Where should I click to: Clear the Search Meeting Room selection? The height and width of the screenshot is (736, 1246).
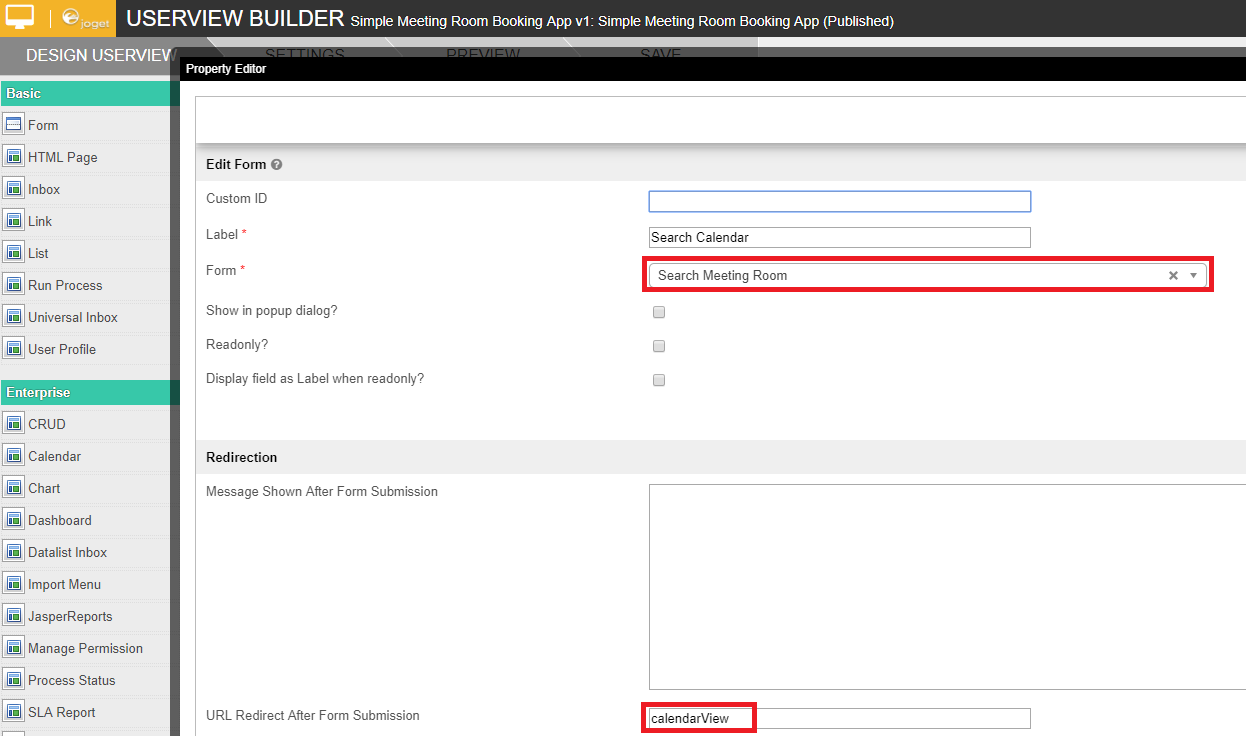[x=1173, y=275]
